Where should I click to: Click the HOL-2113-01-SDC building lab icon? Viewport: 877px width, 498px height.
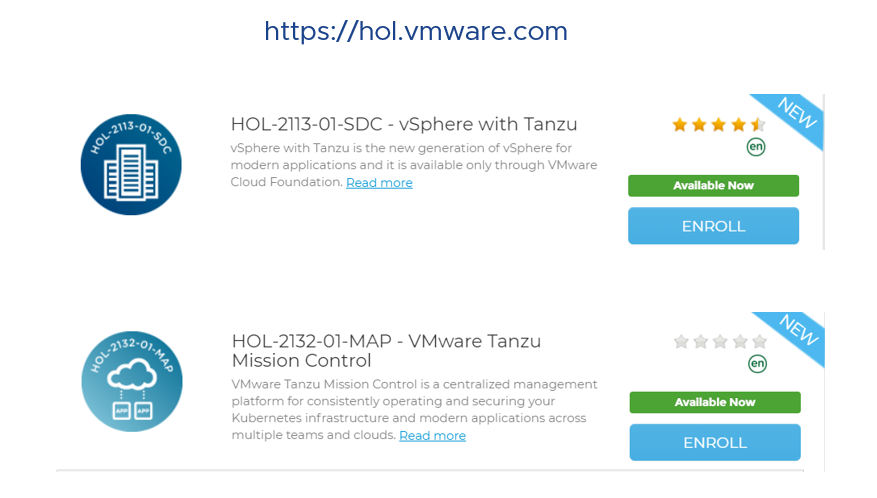tap(131, 165)
